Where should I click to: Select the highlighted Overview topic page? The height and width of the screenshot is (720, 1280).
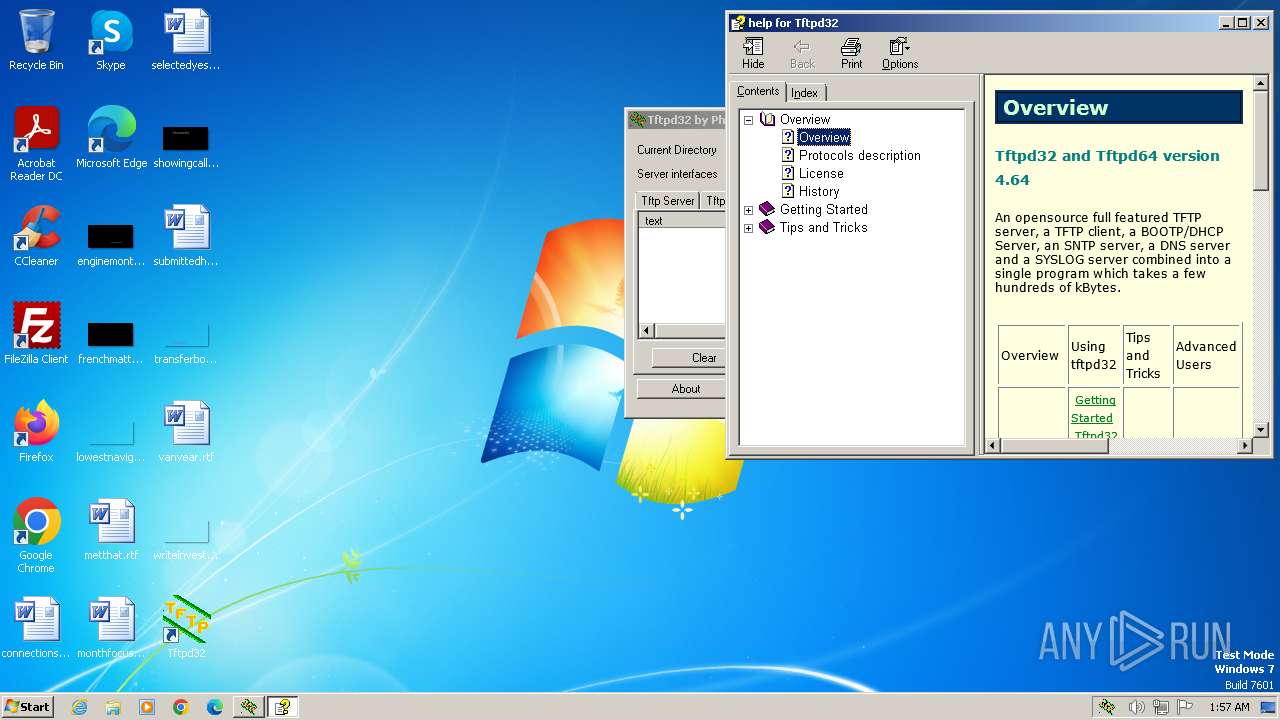pyautogui.click(x=824, y=138)
